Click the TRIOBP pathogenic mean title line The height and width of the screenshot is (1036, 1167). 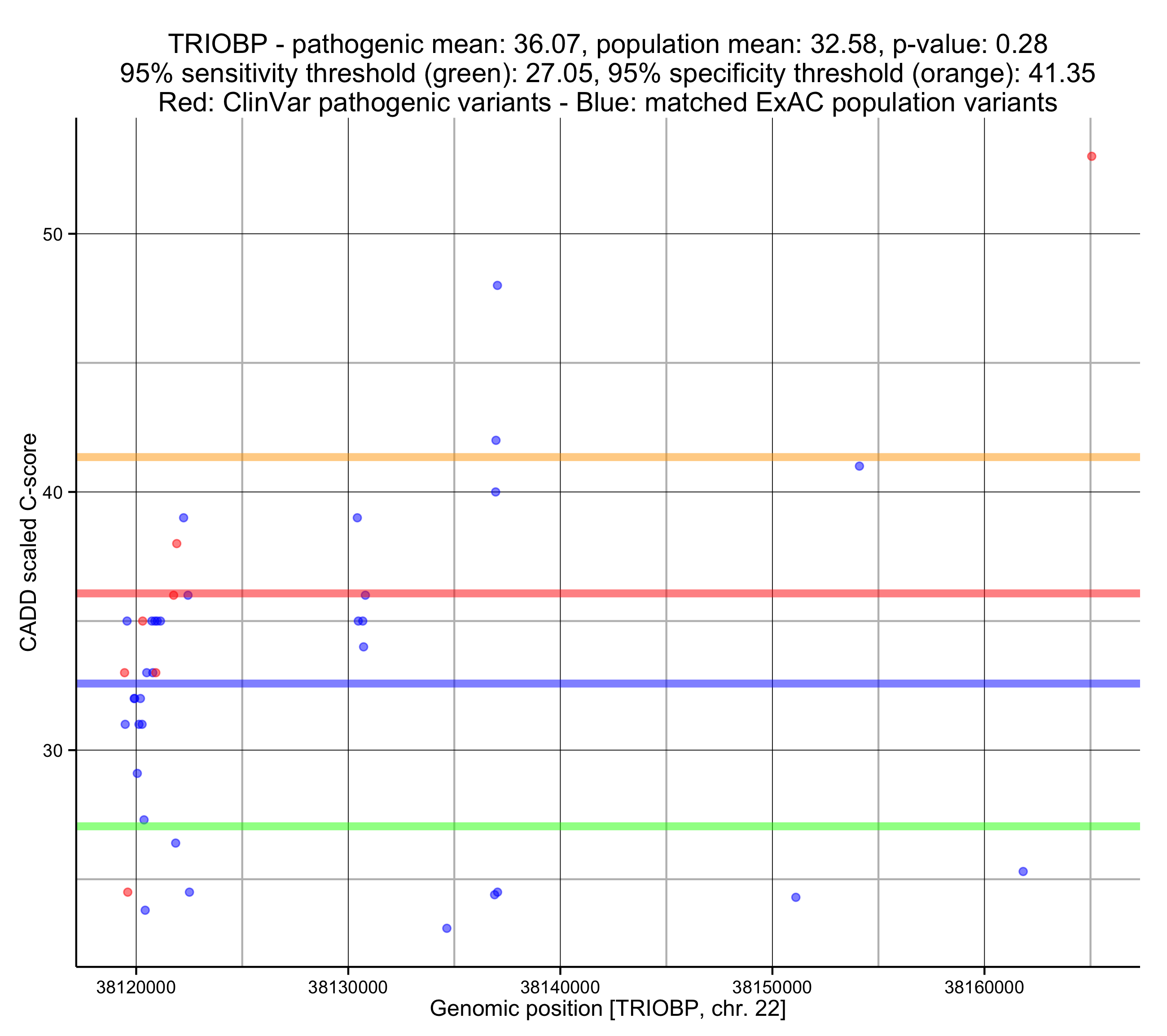[x=607, y=44]
